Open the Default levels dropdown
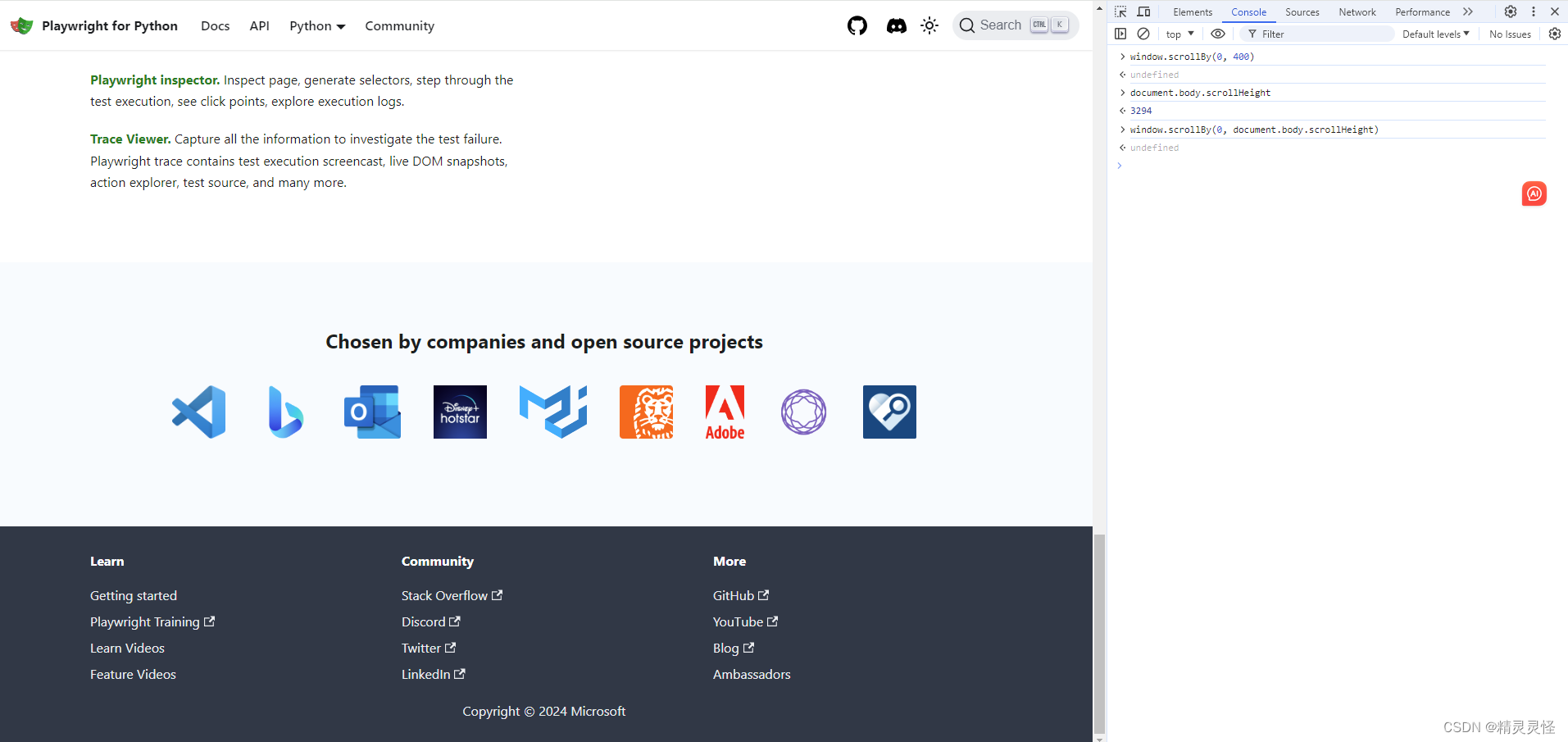Image resolution: width=1568 pixels, height=742 pixels. pos(1436,34)
